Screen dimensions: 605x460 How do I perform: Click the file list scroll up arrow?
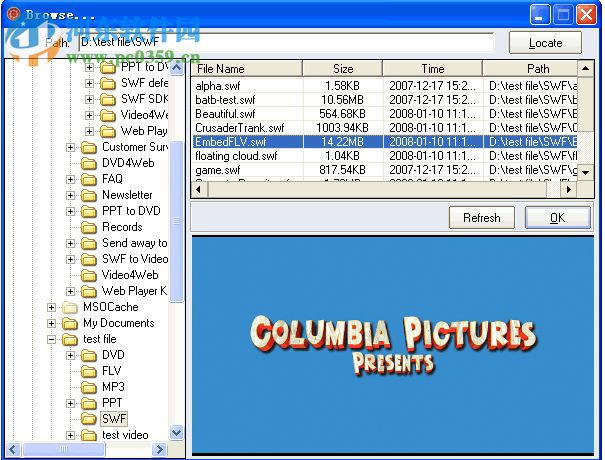coord(585,68)
